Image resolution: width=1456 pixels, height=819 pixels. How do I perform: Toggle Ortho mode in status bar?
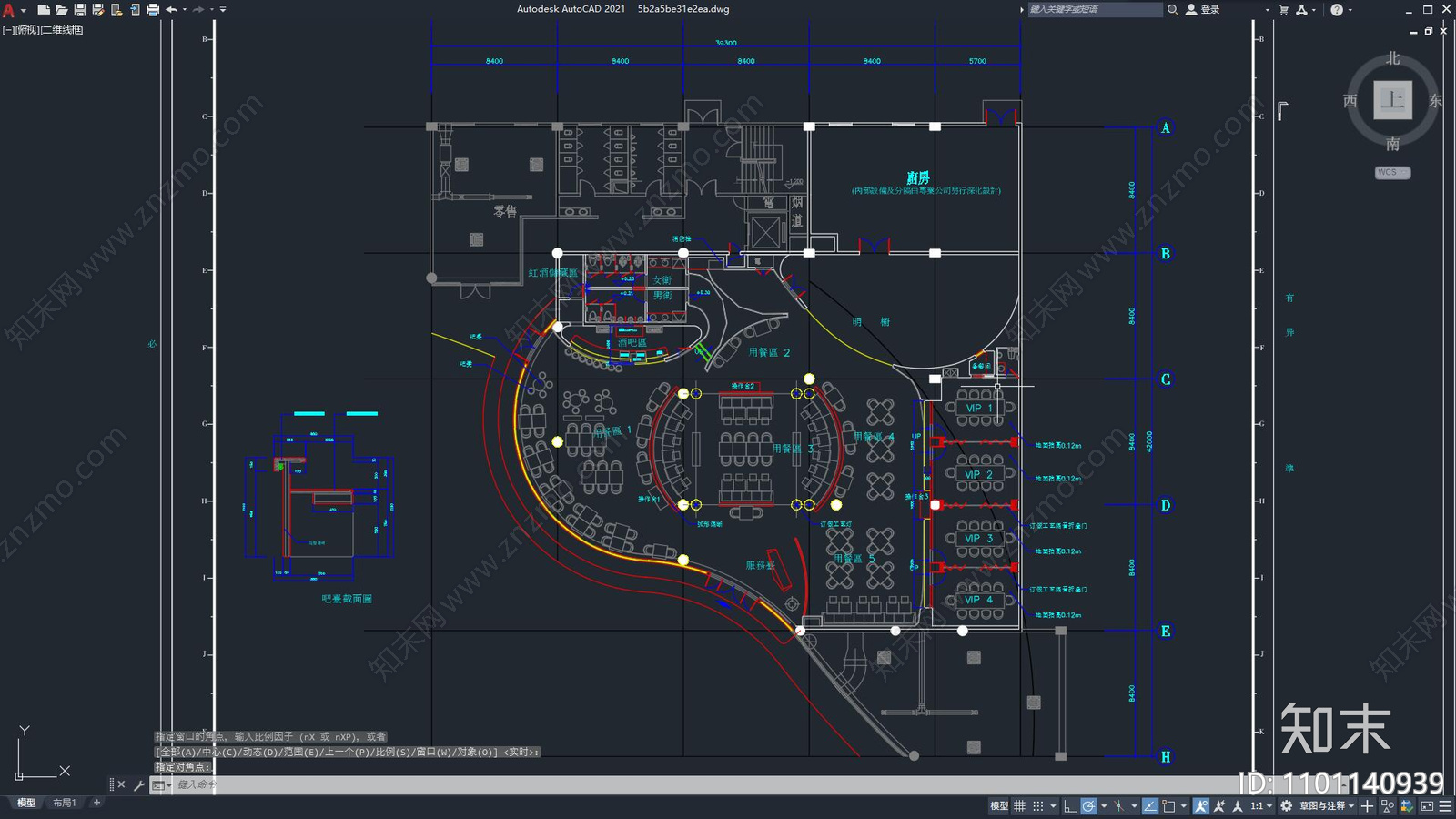[x=1070, y=806]
